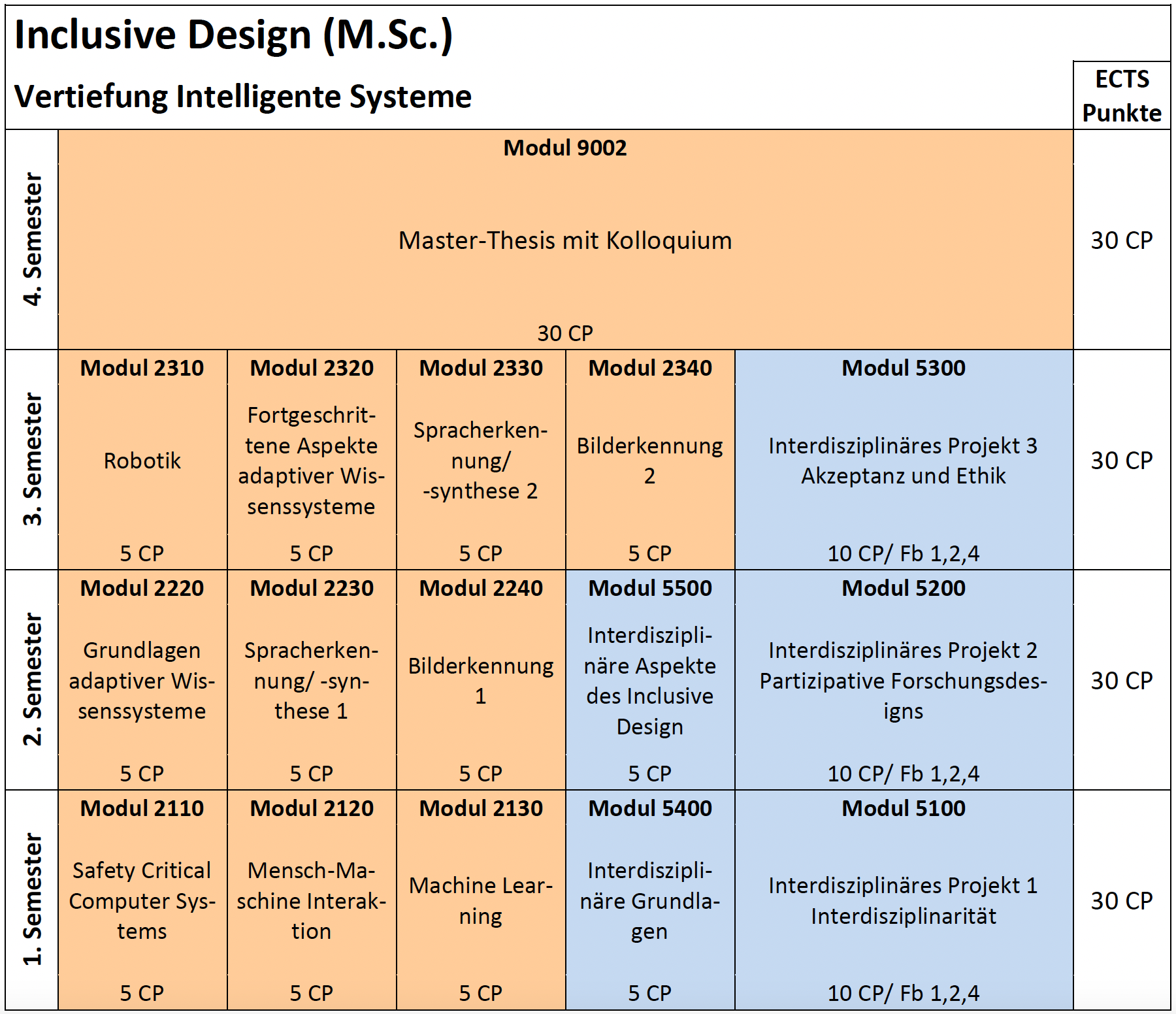
Task: Select Modul 5500 Interdisziplinäre Aspekte cell
Action: coord(650,680)
